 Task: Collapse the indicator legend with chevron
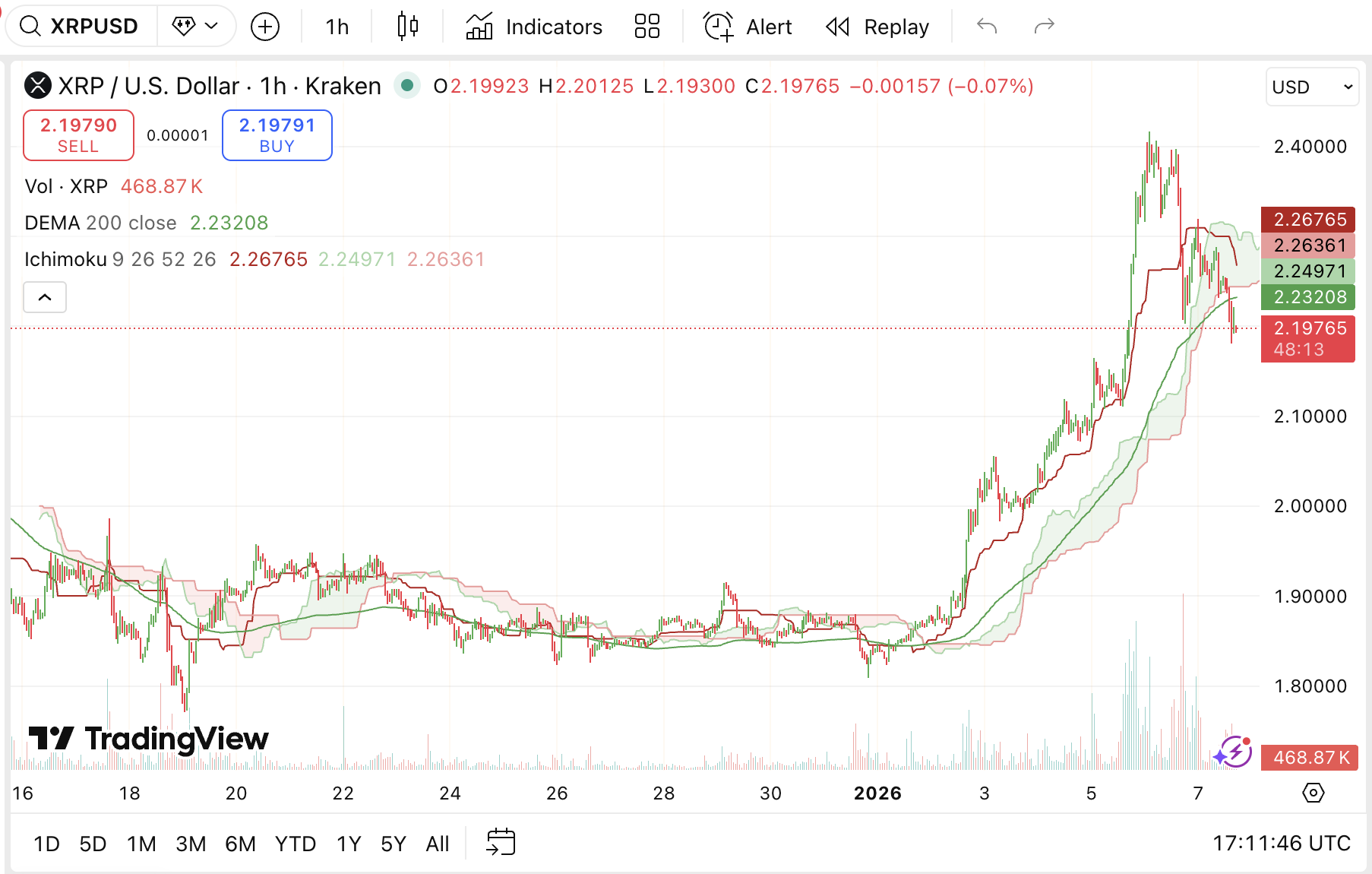pyautogui.click(x=45, y=297)
